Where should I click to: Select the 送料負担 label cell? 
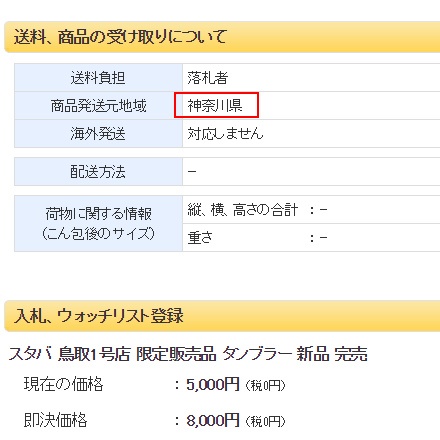(x=98, y=78)
